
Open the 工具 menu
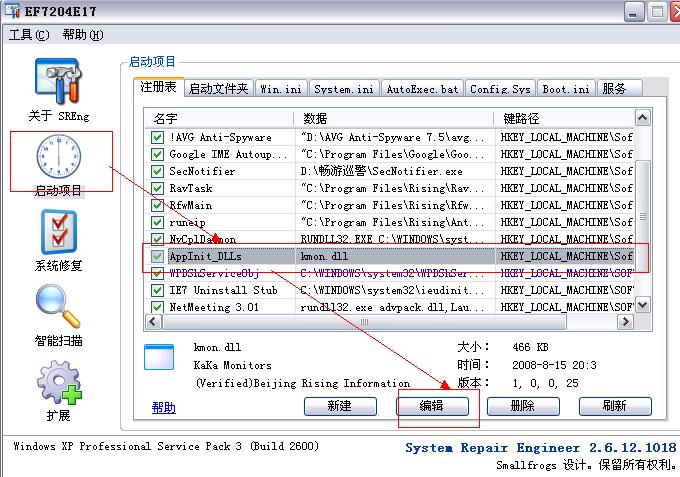click(x=28, y=35)
